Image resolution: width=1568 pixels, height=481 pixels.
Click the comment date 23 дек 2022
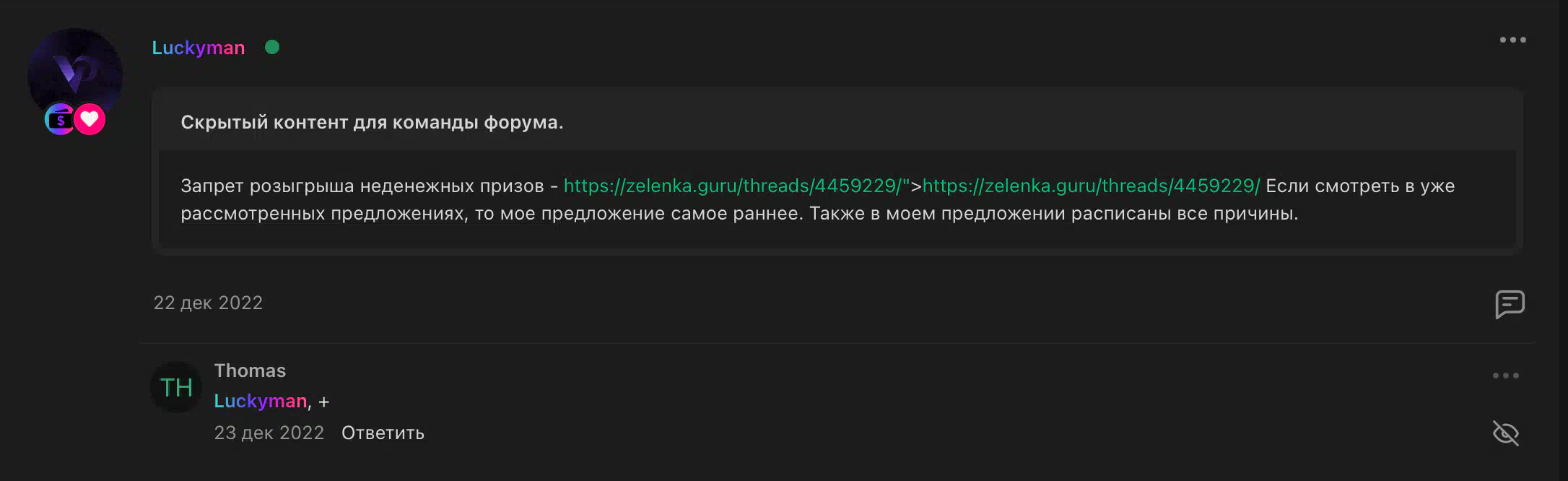pyautogui.click(x=269, y=433)
